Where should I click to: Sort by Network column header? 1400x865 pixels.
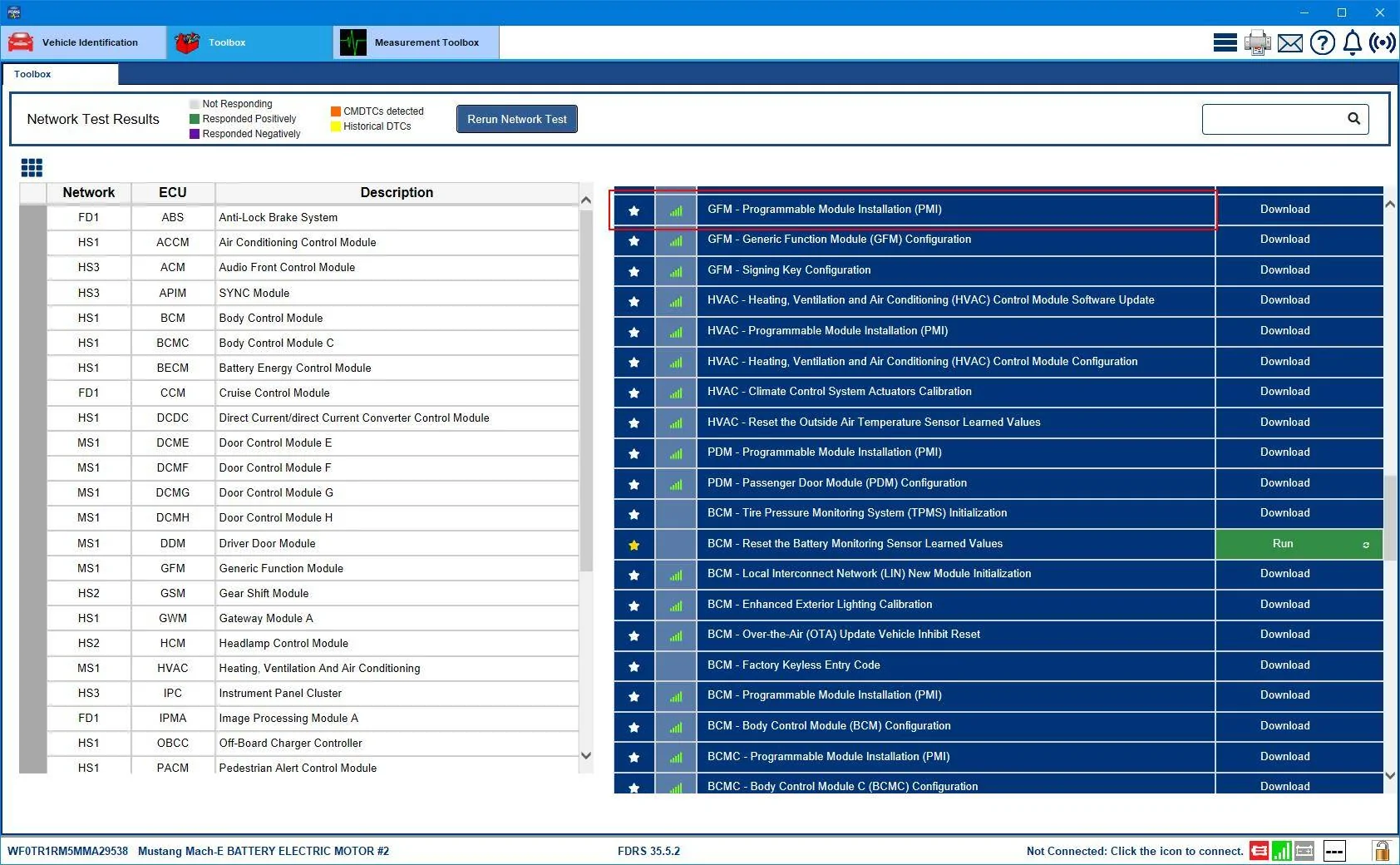[89, 192]
